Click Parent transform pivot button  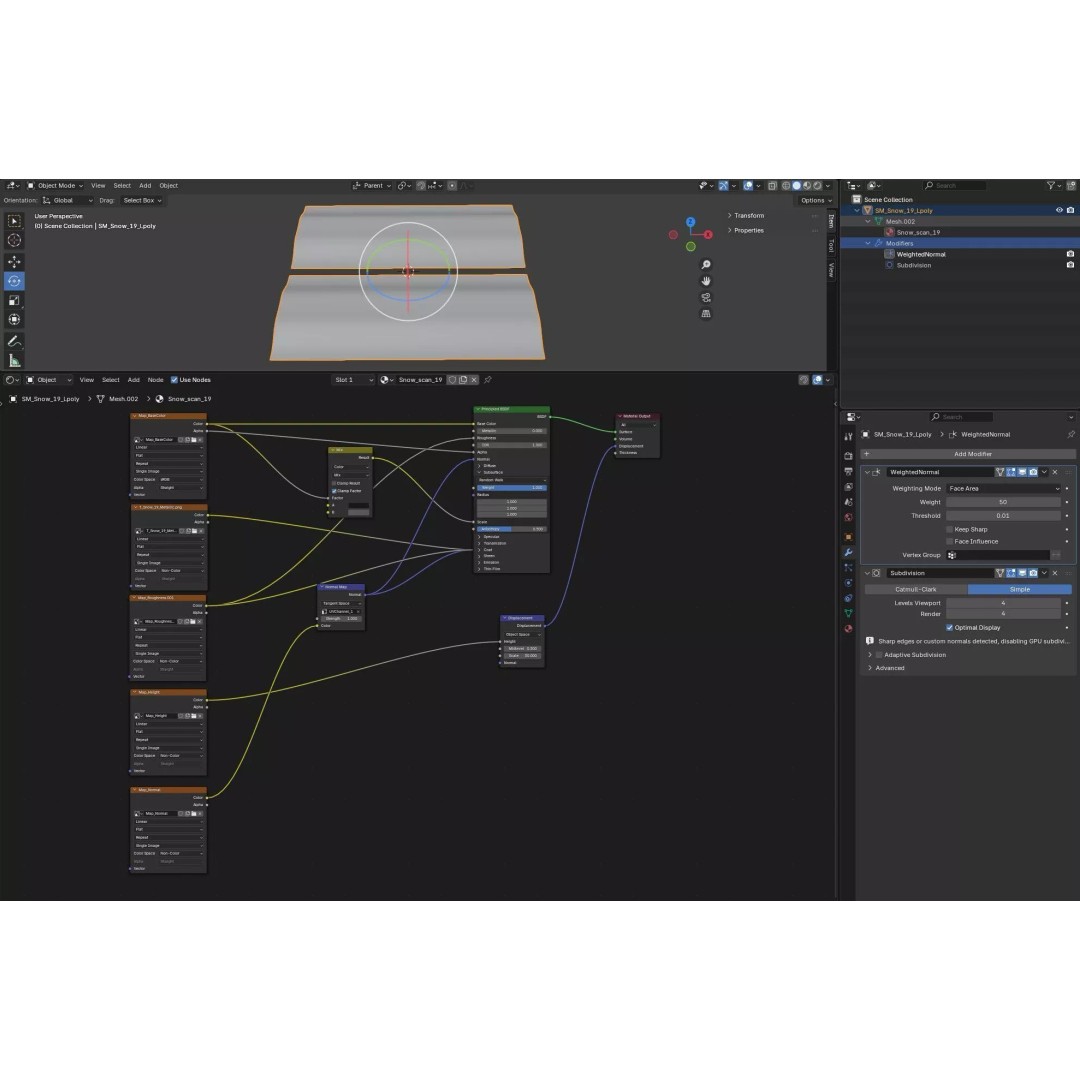point(372,185)
